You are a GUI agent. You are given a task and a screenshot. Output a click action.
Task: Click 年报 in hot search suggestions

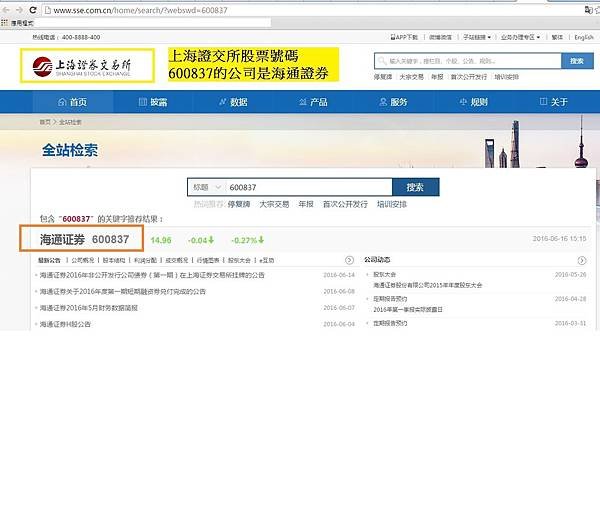306,204
